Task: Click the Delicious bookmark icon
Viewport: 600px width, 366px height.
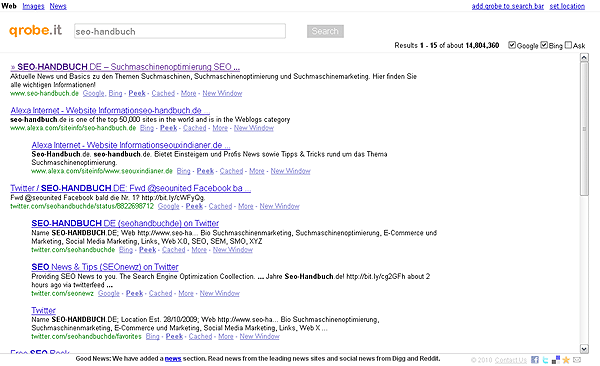Action: 556,360
